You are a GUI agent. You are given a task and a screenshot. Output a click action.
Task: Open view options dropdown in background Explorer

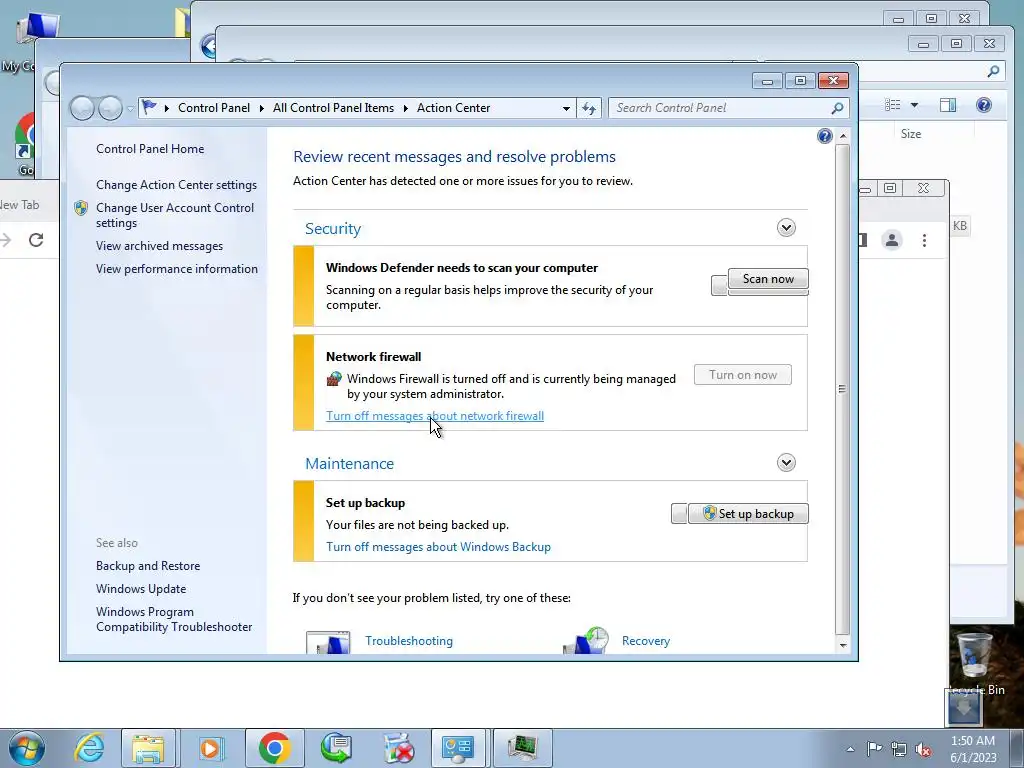coord(914,105)
